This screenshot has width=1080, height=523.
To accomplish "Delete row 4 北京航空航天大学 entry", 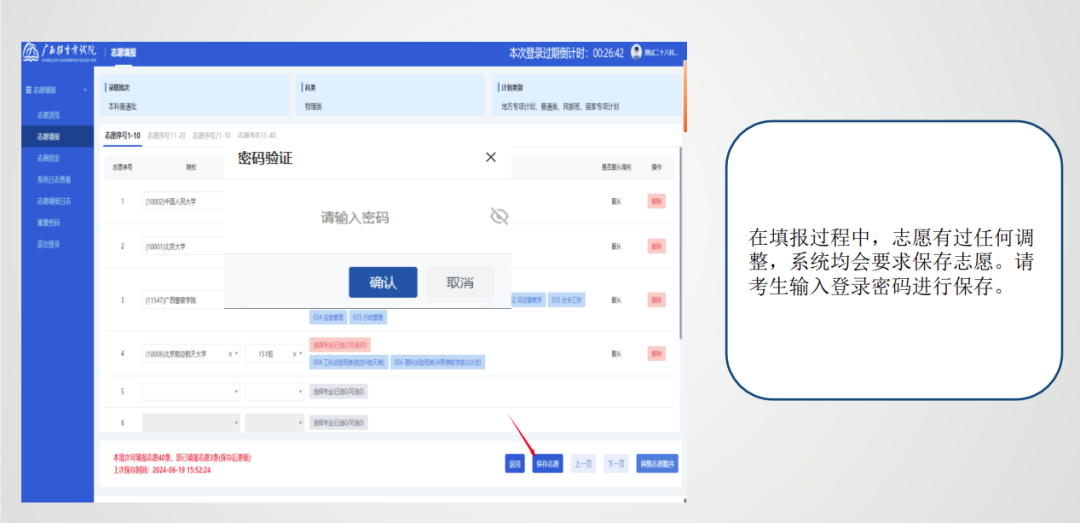I will point(656,353).
